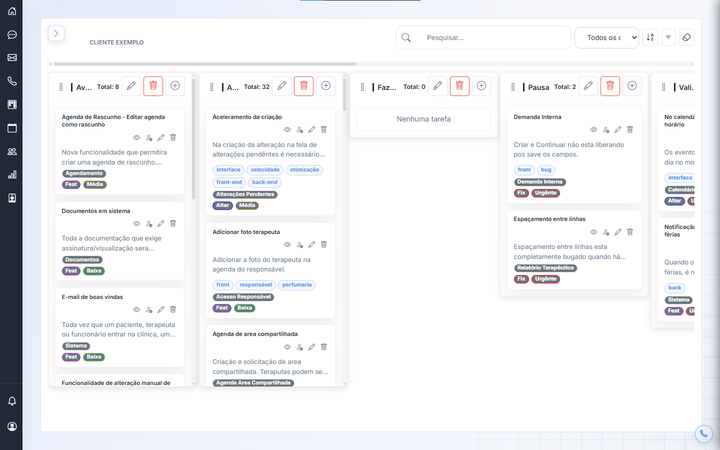This screenshot has height=450, width=720.
Task: Click the 'CLIENTE EXEMPLO' title text
Action: [117, 42]
